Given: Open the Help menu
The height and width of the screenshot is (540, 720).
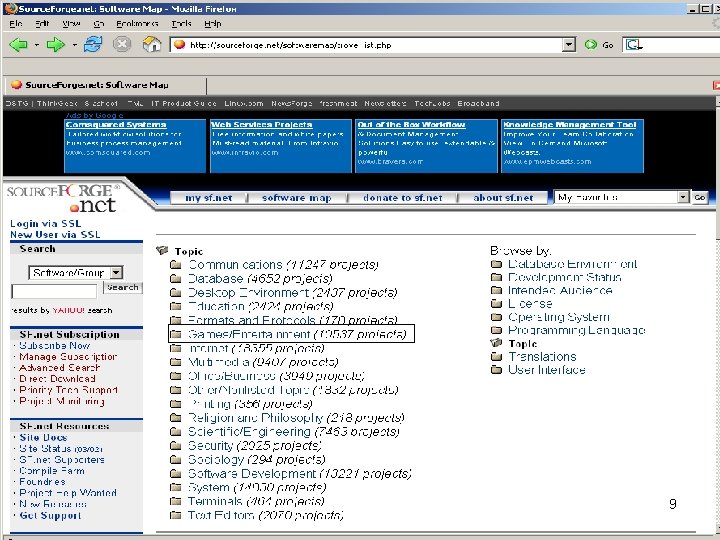Looking at the screenshot, I should (x=213, y=23).
